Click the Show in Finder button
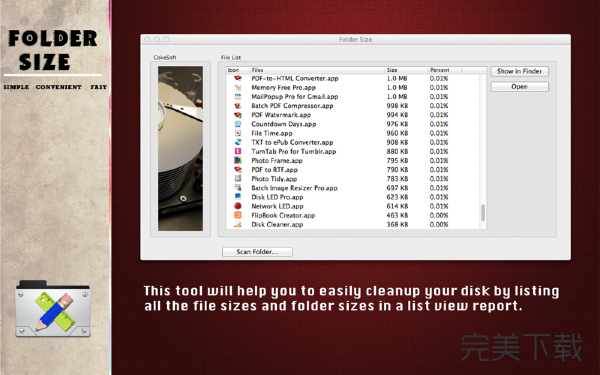 tap(520, 71)
